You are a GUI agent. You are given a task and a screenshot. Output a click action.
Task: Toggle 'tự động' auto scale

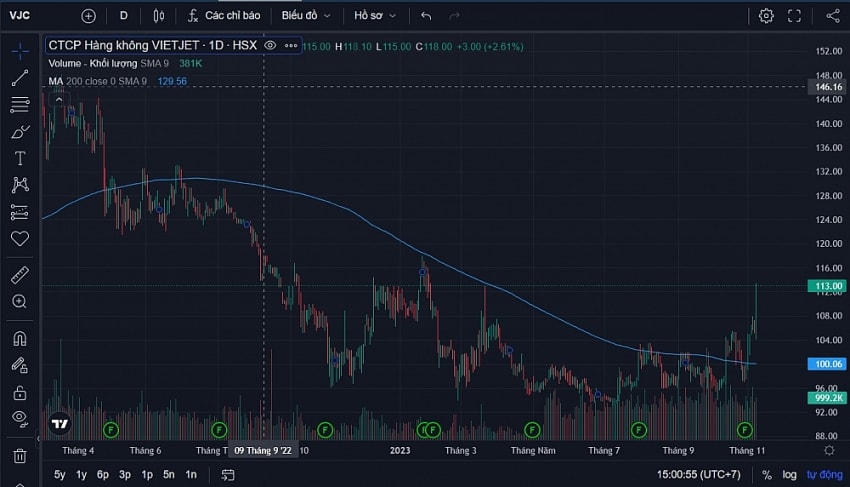pos(825,475)
